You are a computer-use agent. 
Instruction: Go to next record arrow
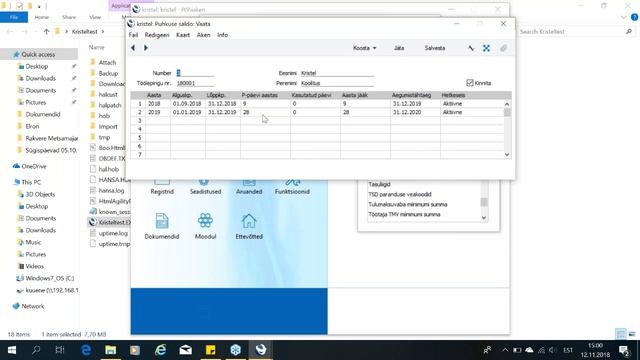tap(146, 48)
